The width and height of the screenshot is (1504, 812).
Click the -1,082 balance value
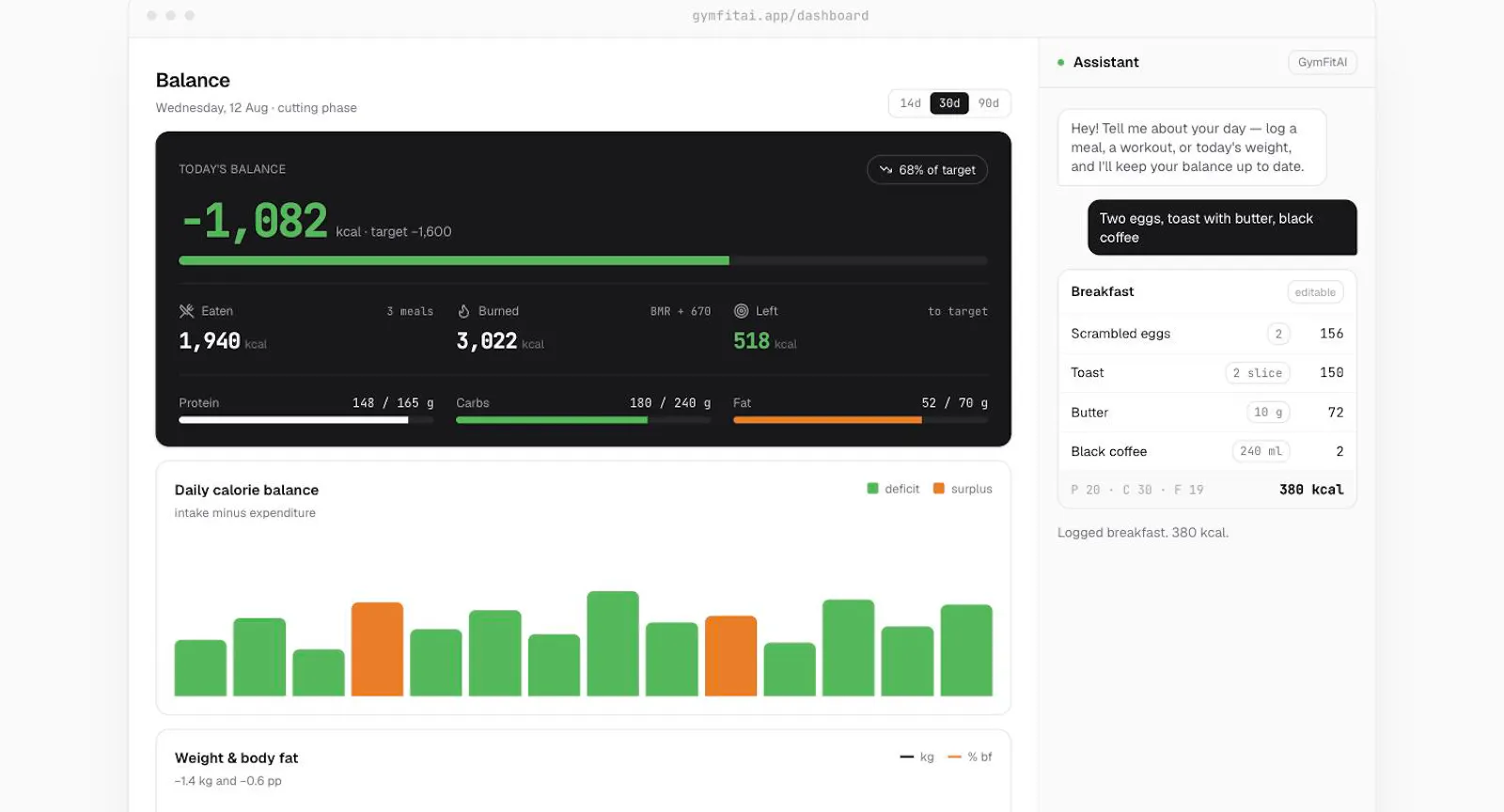(x=254, y=222)
